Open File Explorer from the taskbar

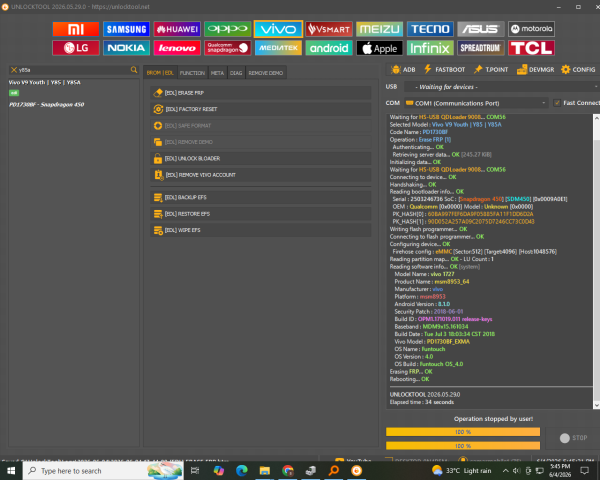(x=264, y=470)
